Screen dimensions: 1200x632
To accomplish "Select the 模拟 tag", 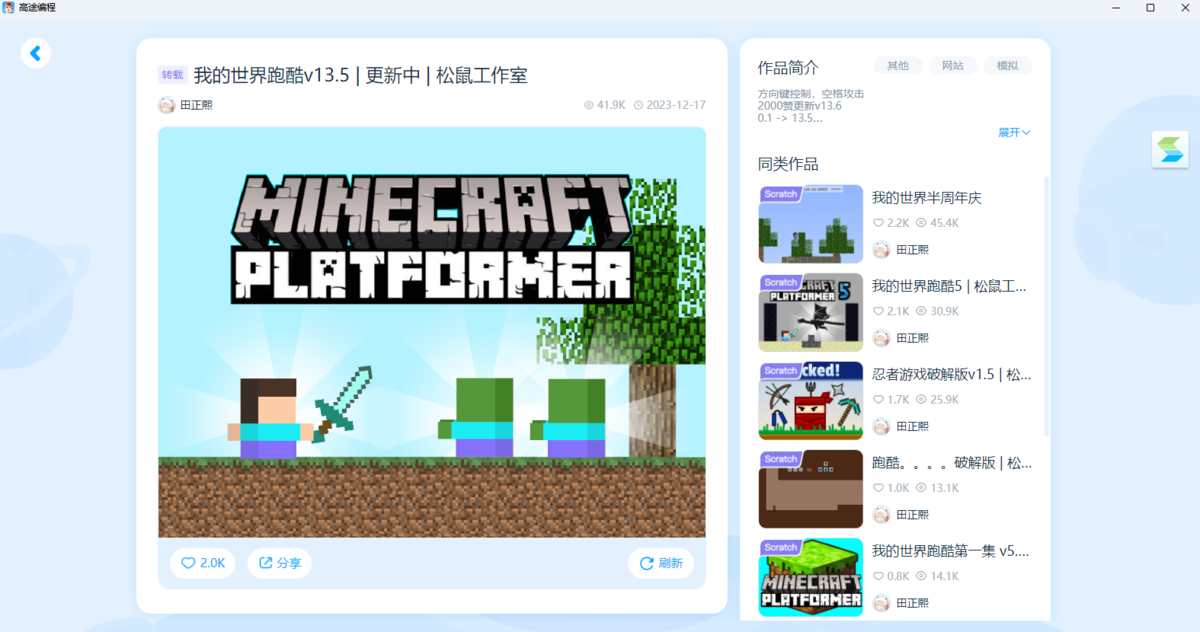I will pyautogui.click(x=1007, y=66).
